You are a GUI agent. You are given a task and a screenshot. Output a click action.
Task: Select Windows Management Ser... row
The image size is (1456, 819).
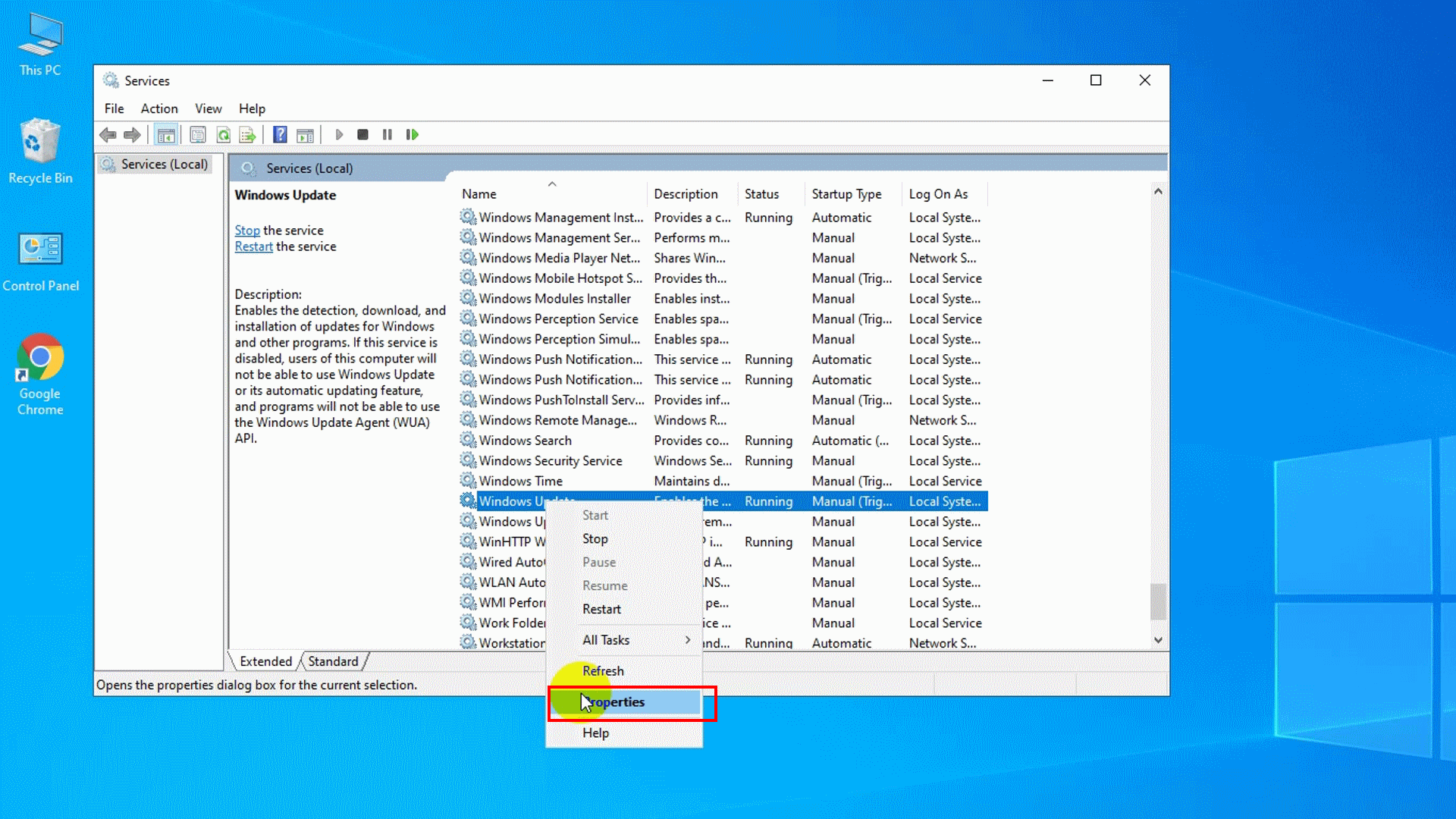723,237
